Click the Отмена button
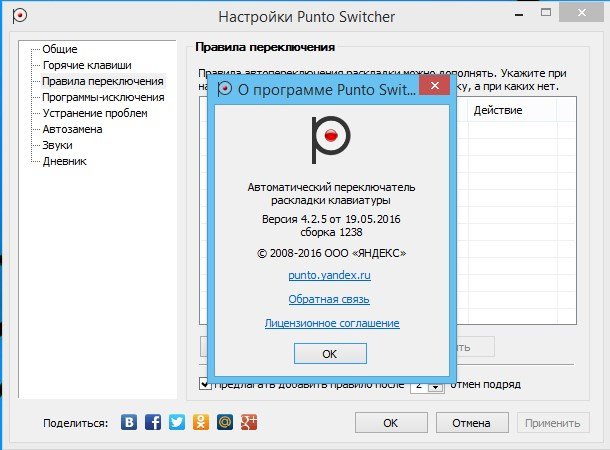This screenshot has height=450, width=610. tap(472, 423)
